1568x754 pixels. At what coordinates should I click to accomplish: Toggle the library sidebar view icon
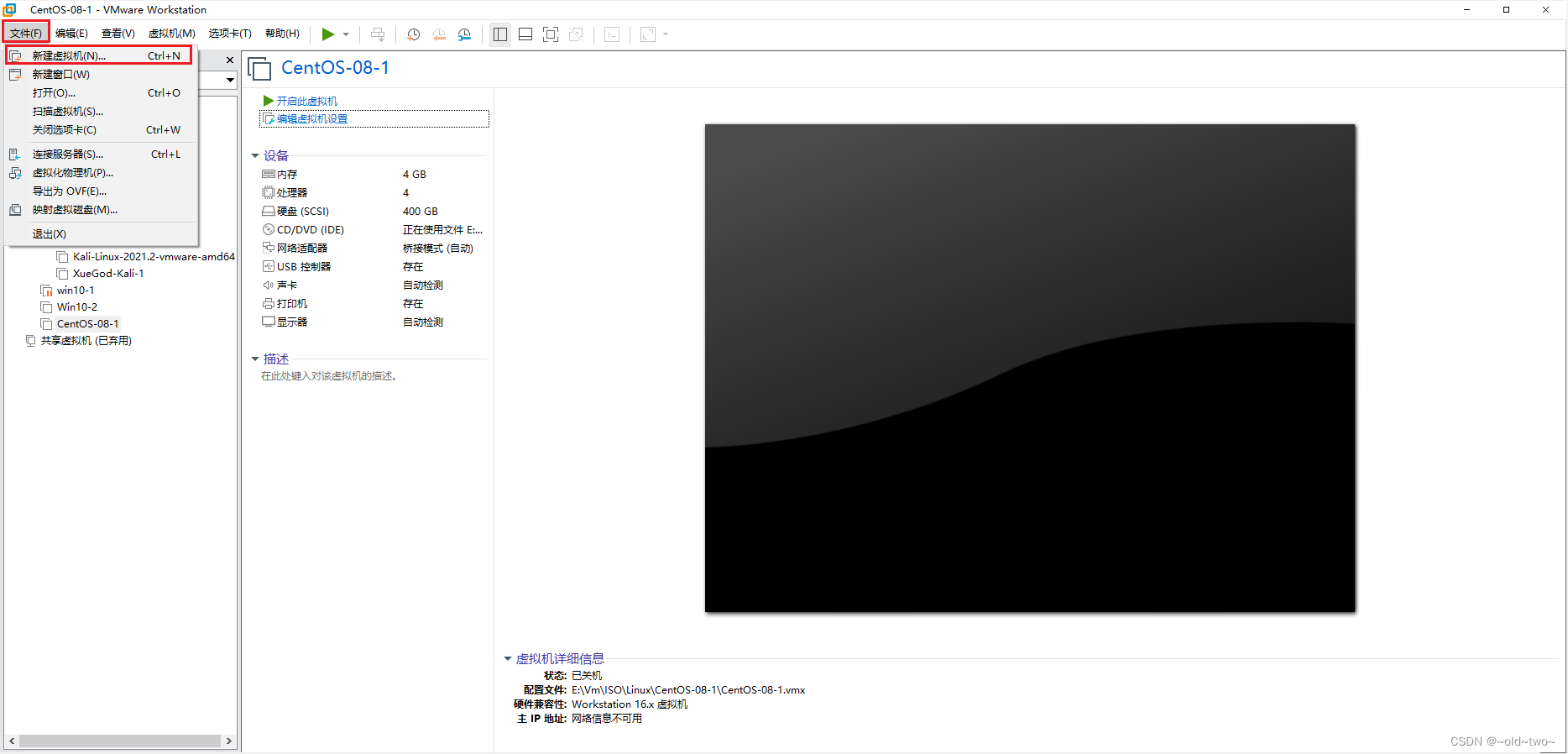click(x=500, y=34)
